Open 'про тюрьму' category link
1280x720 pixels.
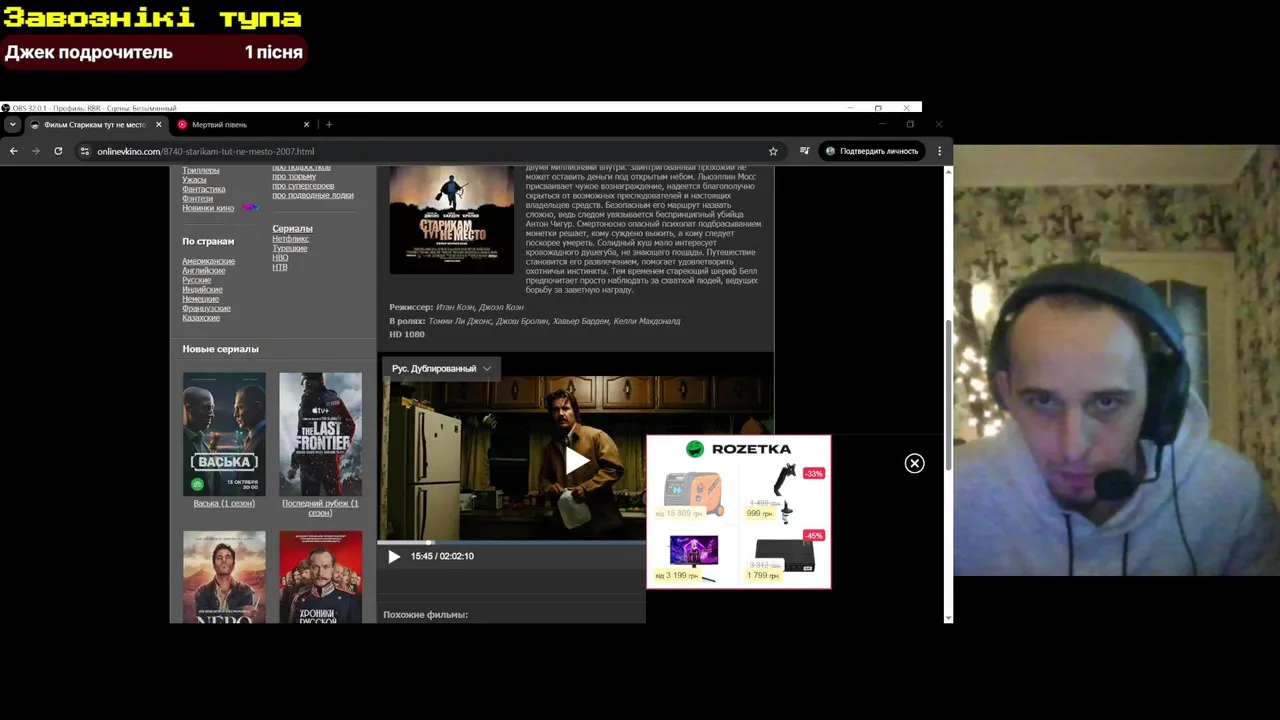294,176
